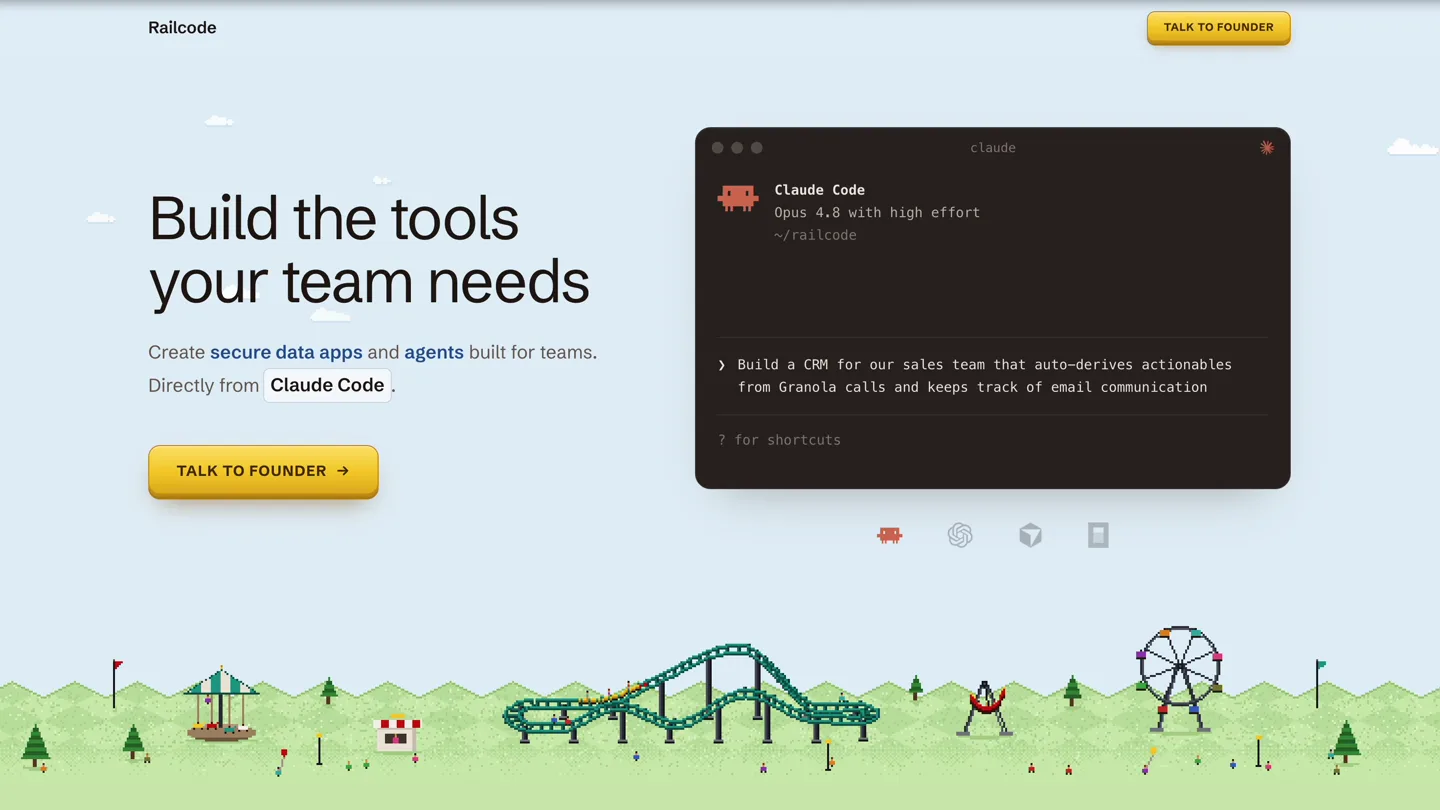The width and height of the screenshot is (1440, 810).
Task: Click the 'claude' terminal window title
Action: coord(993,148)
